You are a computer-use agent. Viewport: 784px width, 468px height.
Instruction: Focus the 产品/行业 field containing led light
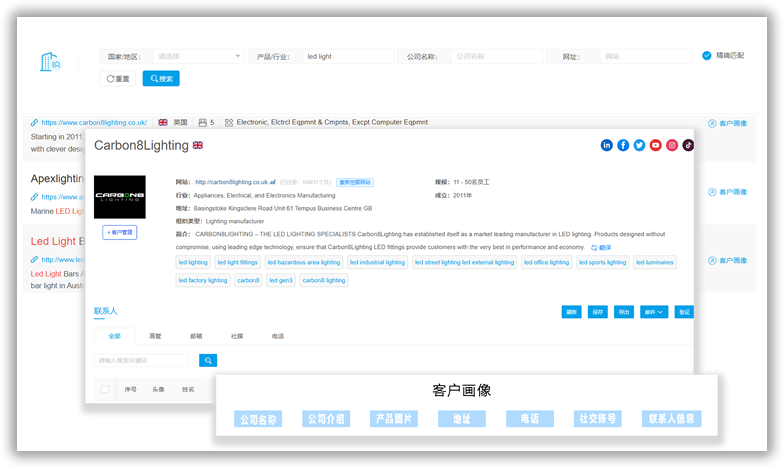tap(348, 56)
